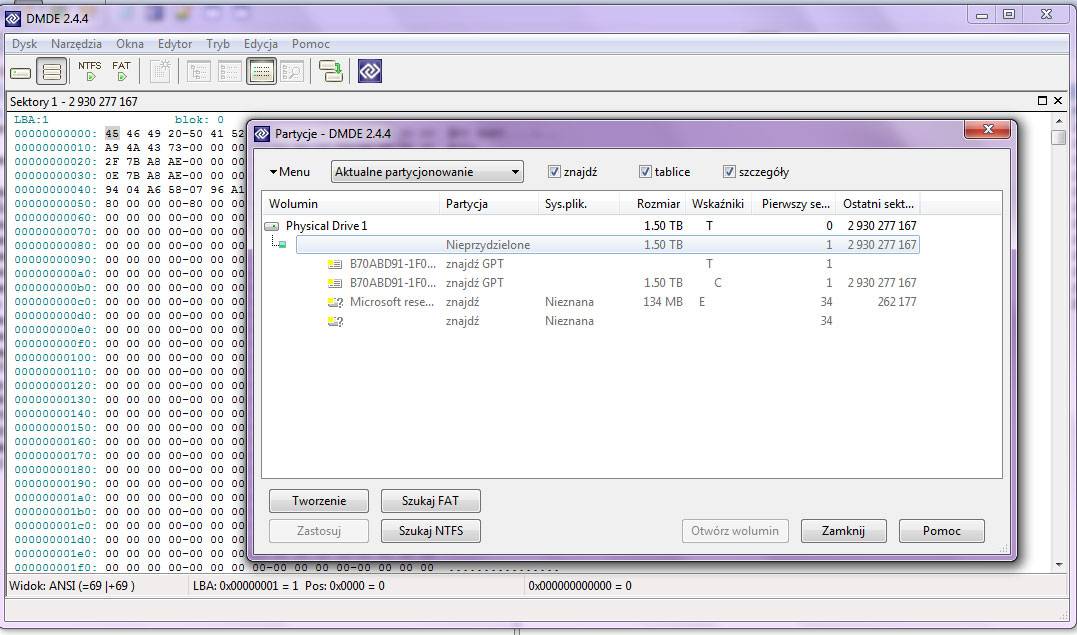Sort by the Partycja column header
Screen dimensions: 1077x635
(489, 204)
